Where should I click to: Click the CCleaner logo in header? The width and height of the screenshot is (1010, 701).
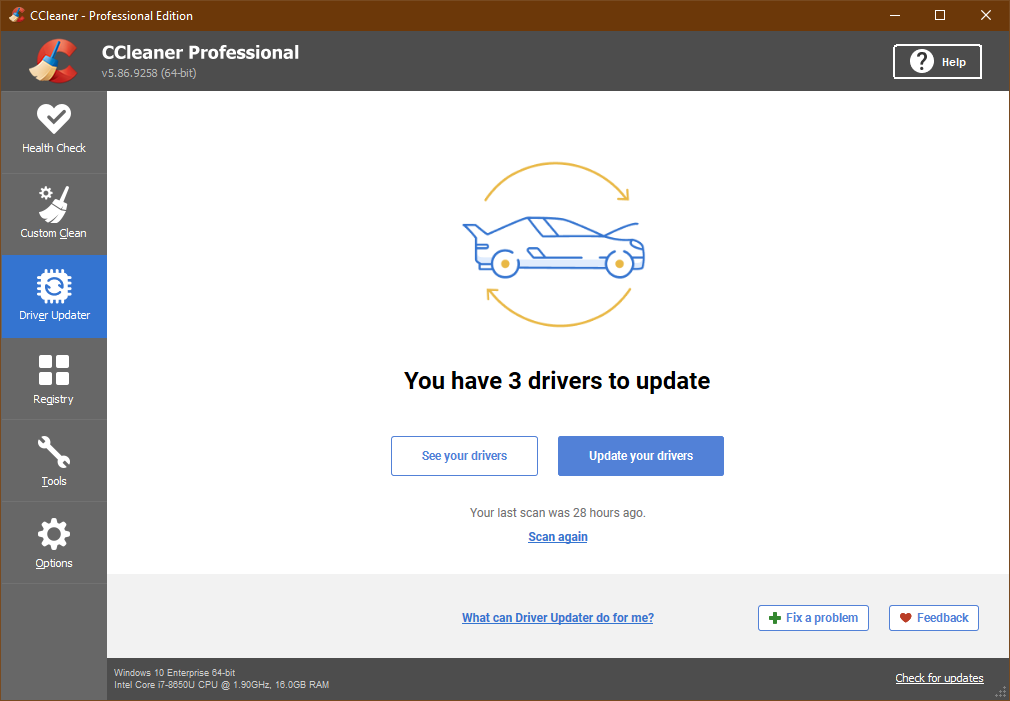pos(53,61)
